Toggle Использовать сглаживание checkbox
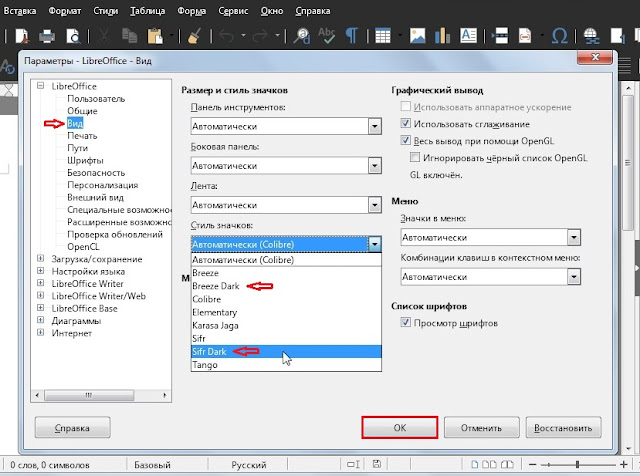The width and height of the screenshot is (640, 476). point(405,123)
